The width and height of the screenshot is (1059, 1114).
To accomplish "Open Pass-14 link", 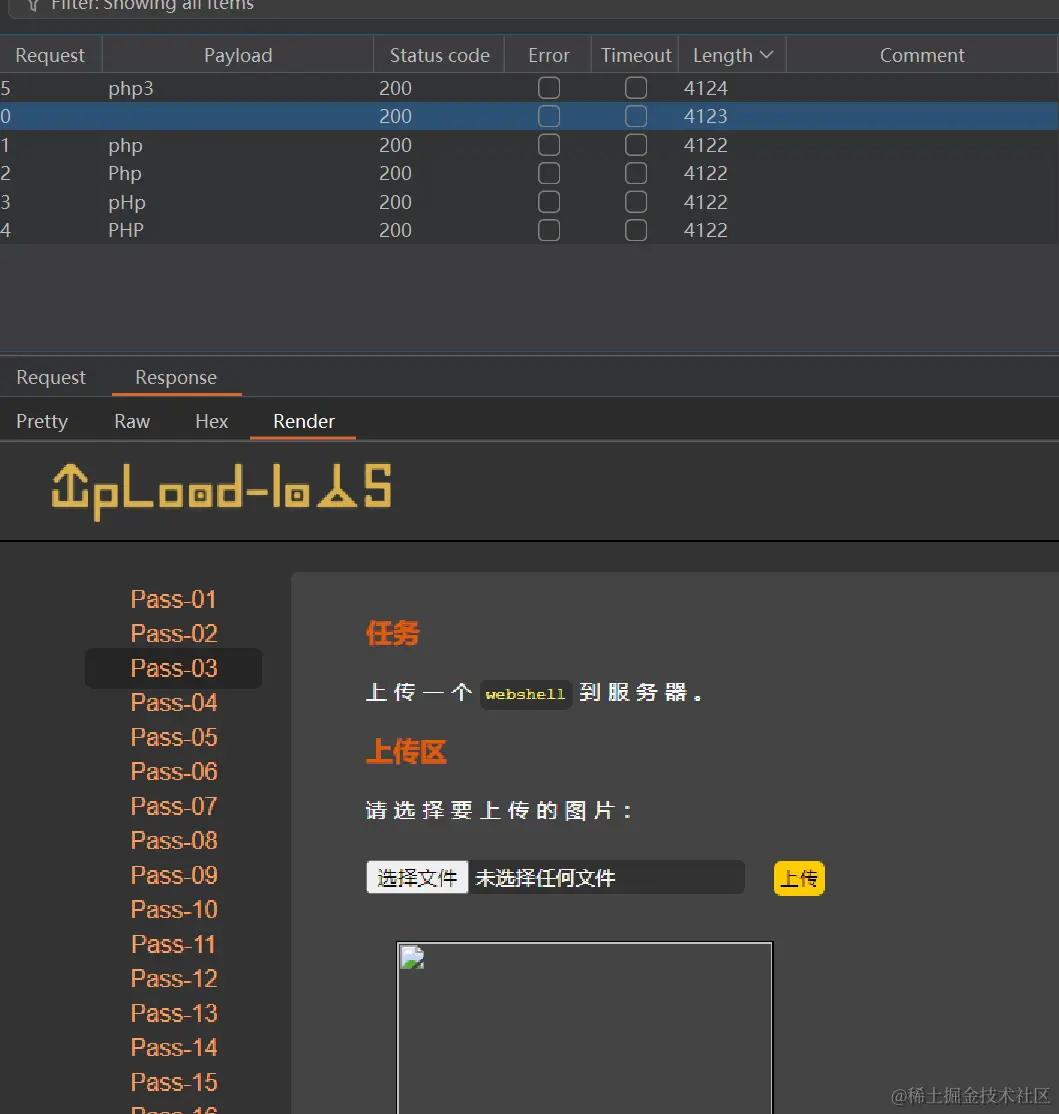I will (174, 1047).
